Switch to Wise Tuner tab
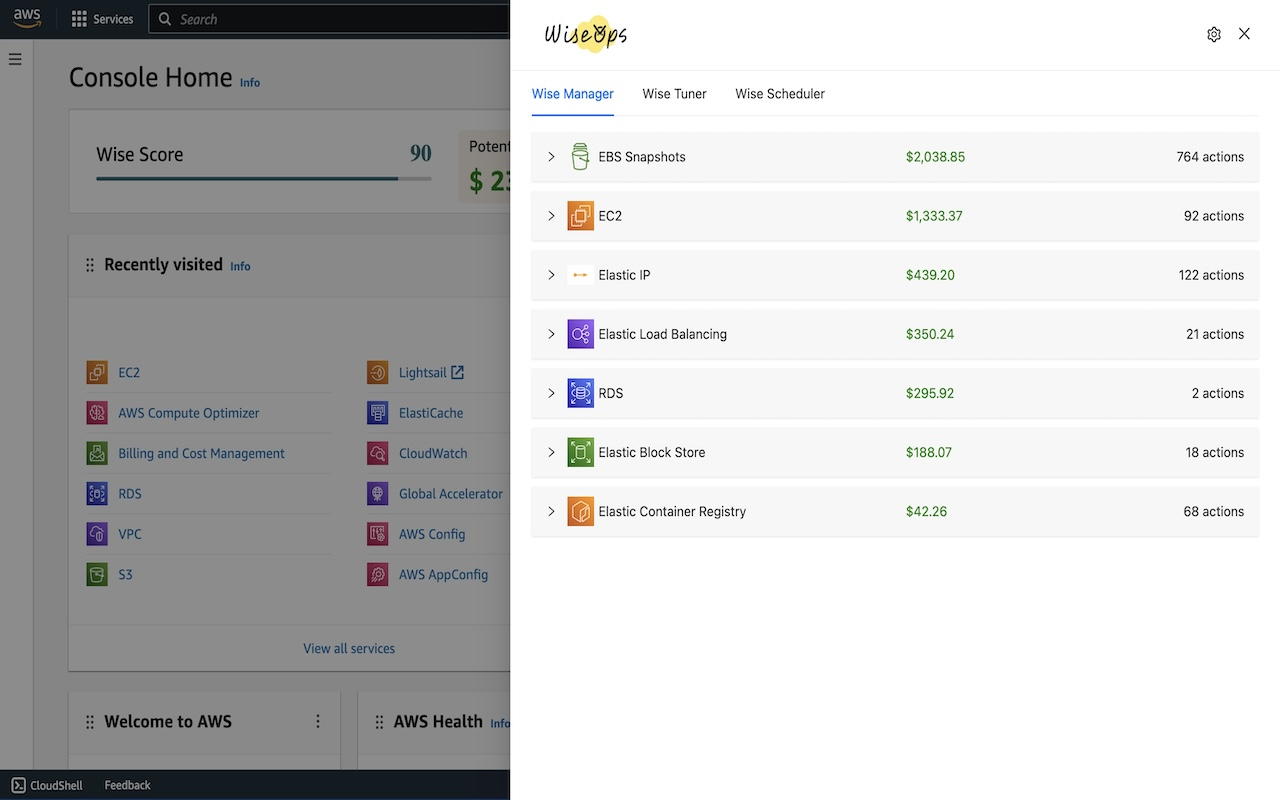The height and width of the screenshot is (800, 1280). tap(675, 94)
